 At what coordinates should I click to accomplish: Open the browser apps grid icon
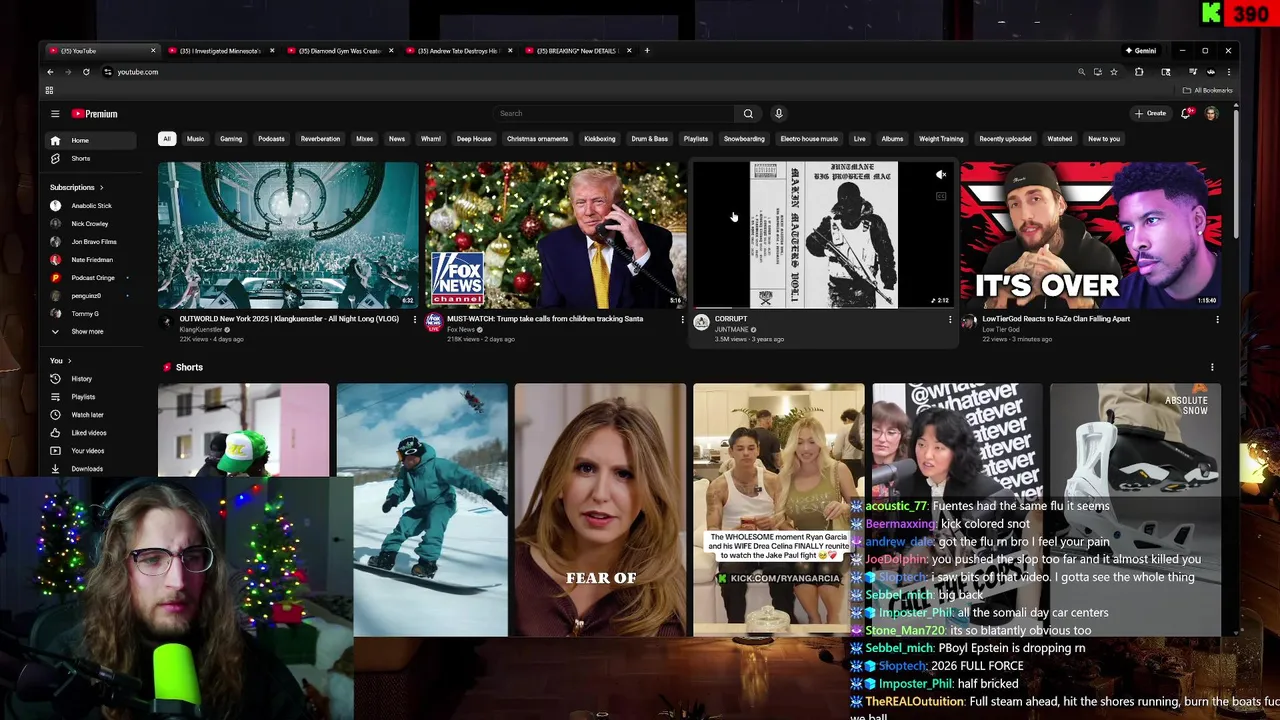tap(49, 90)
